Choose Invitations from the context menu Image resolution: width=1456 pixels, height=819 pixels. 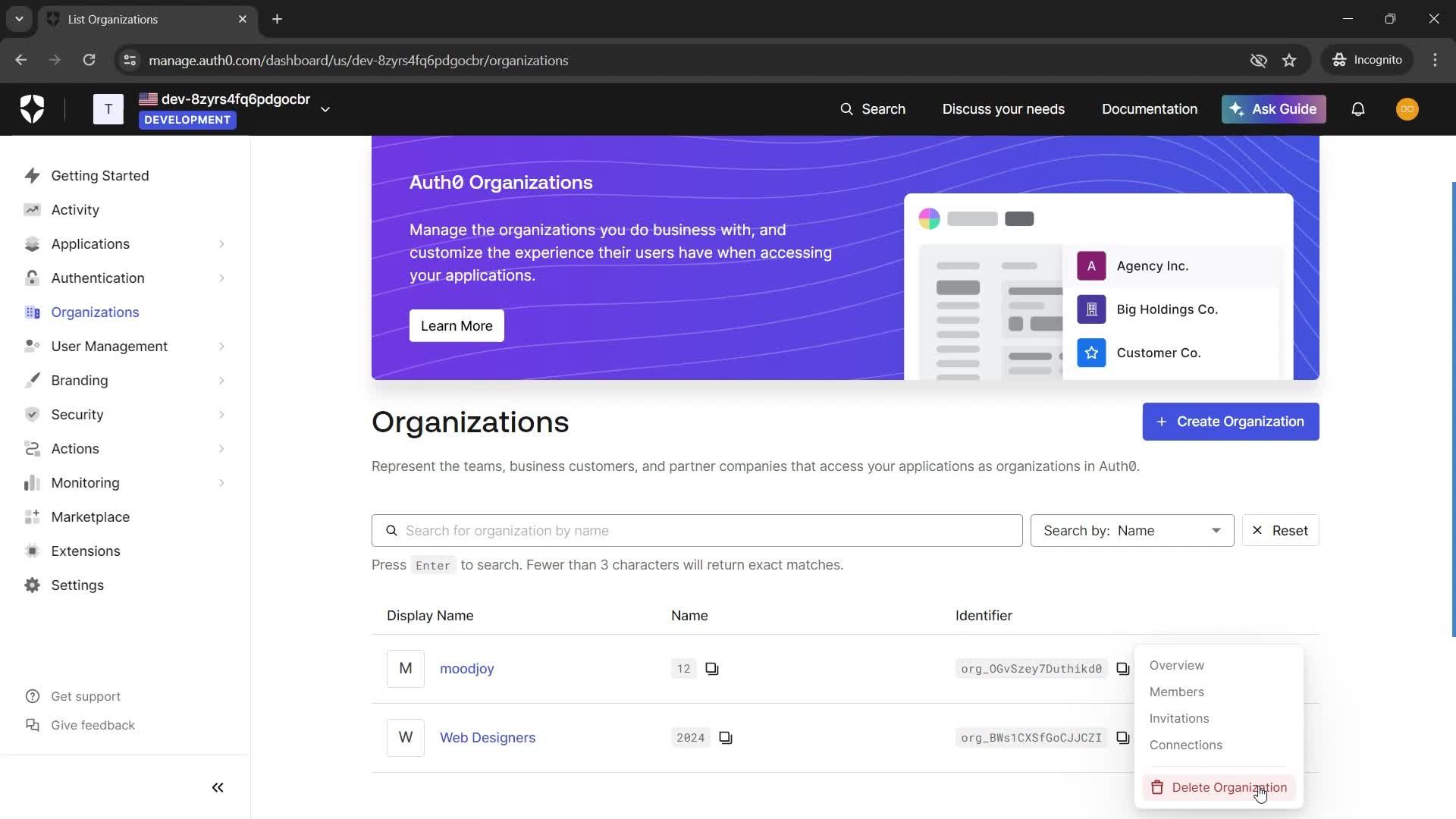(1179, 718)
